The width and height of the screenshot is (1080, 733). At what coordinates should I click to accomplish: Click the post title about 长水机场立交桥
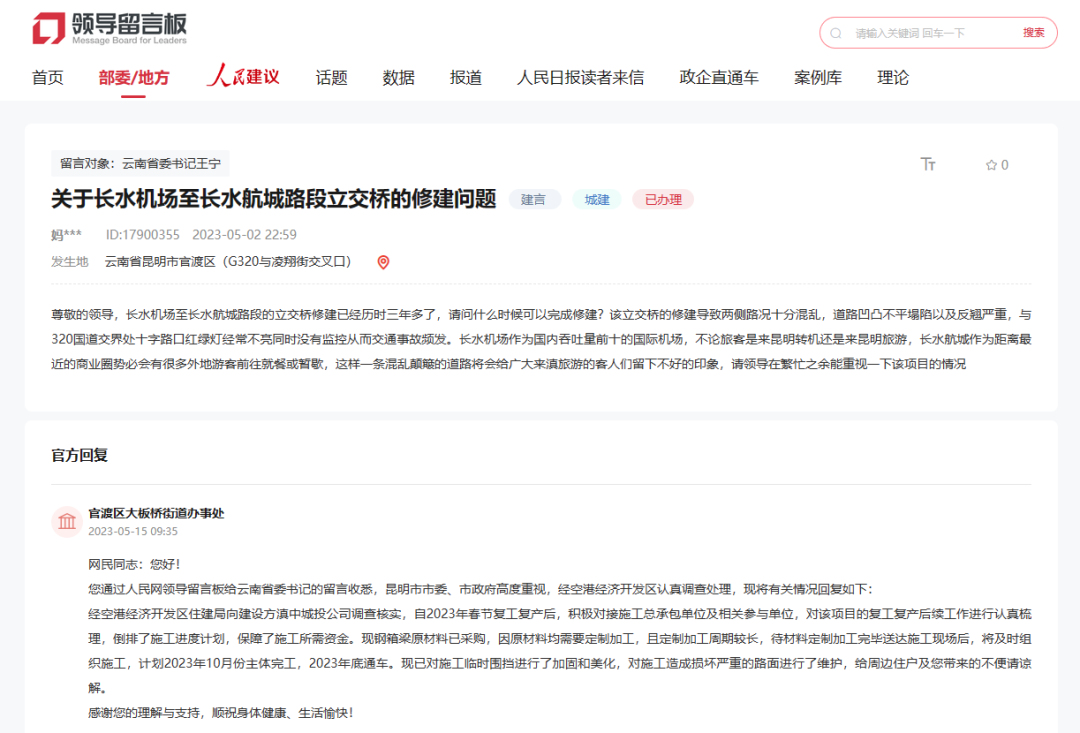tap(273, 199)
